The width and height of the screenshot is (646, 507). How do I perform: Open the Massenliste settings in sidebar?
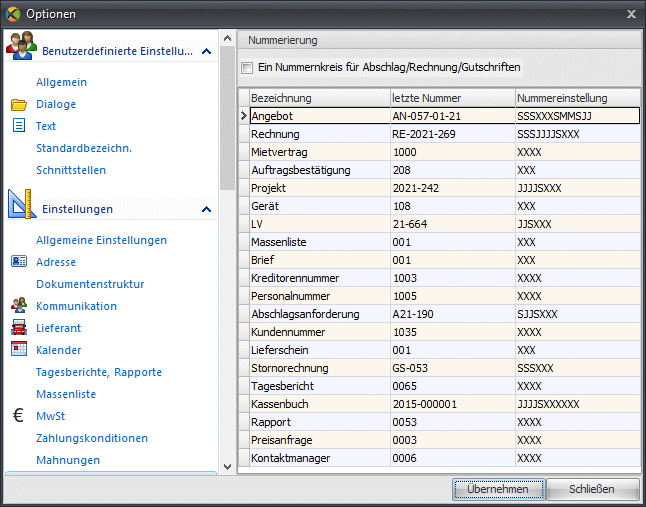pyautogui.click(x=66, y=394)
